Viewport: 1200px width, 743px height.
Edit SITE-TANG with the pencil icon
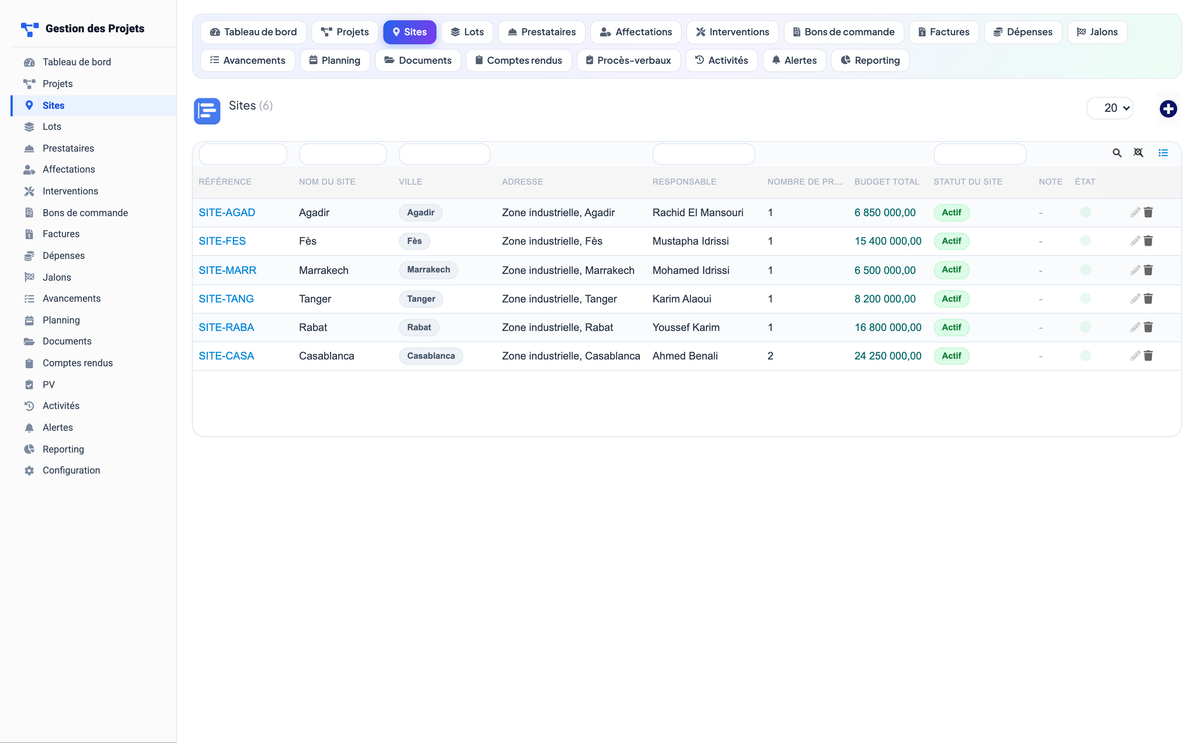[1135, 299]
